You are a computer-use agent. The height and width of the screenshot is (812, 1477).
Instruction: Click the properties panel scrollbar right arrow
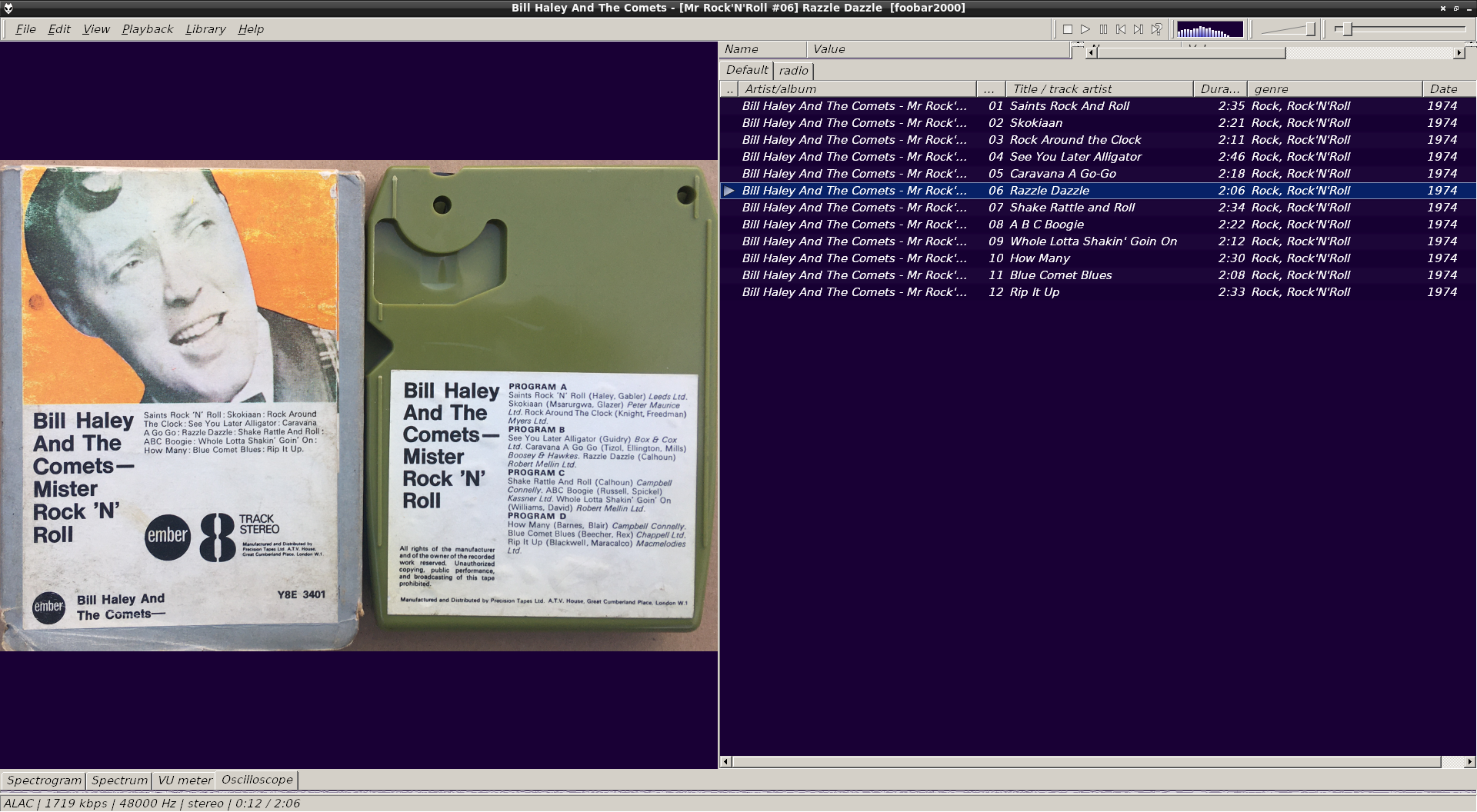tap(1459, 53)
